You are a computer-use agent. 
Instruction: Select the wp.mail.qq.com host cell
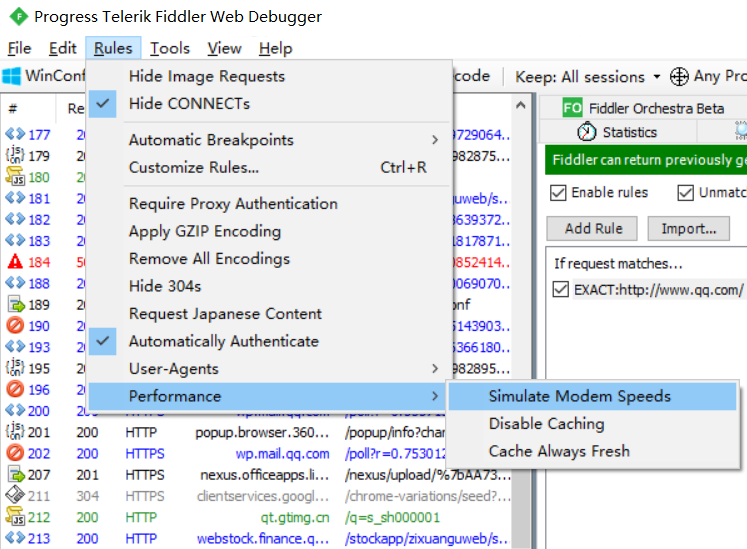283,454
